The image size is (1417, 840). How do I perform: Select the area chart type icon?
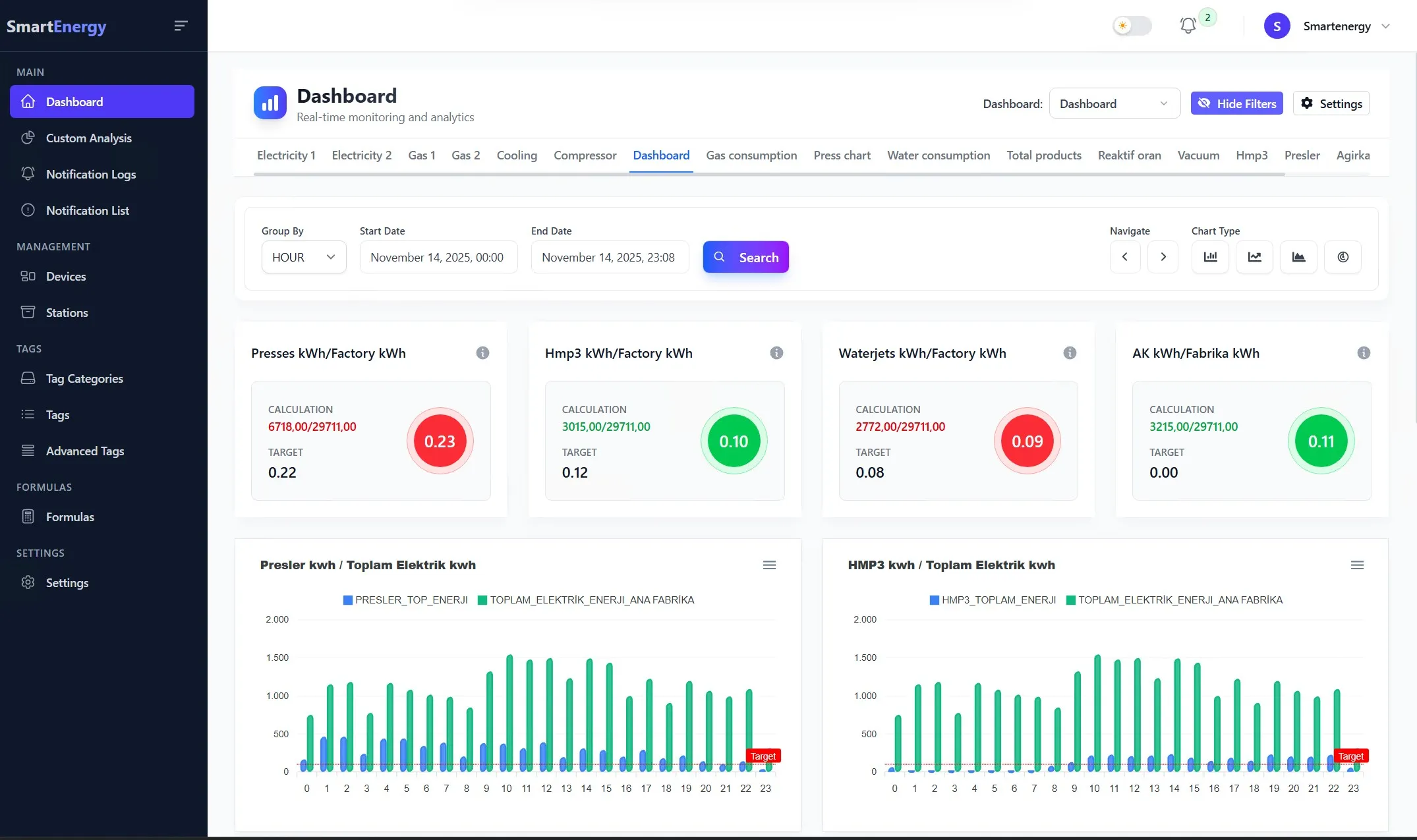(x=1298, y=257)
